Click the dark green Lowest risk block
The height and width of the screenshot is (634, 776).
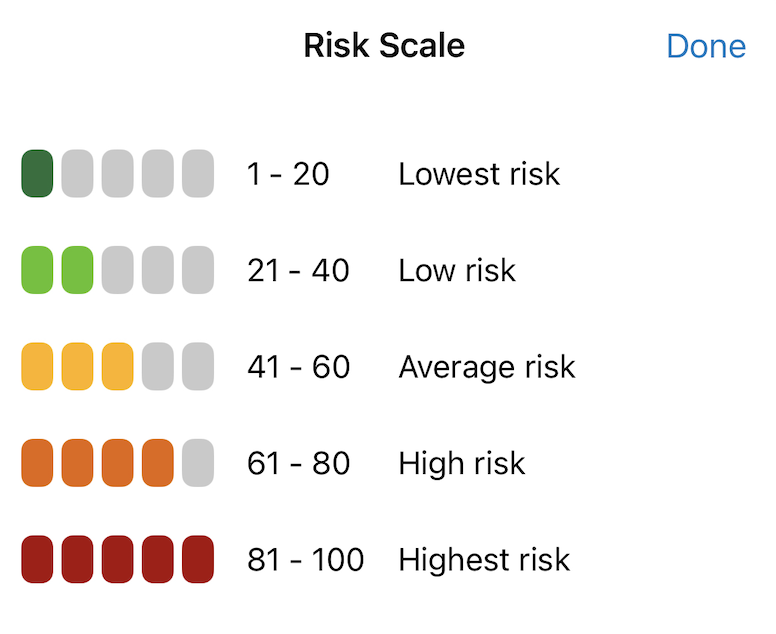pos(37,174)
